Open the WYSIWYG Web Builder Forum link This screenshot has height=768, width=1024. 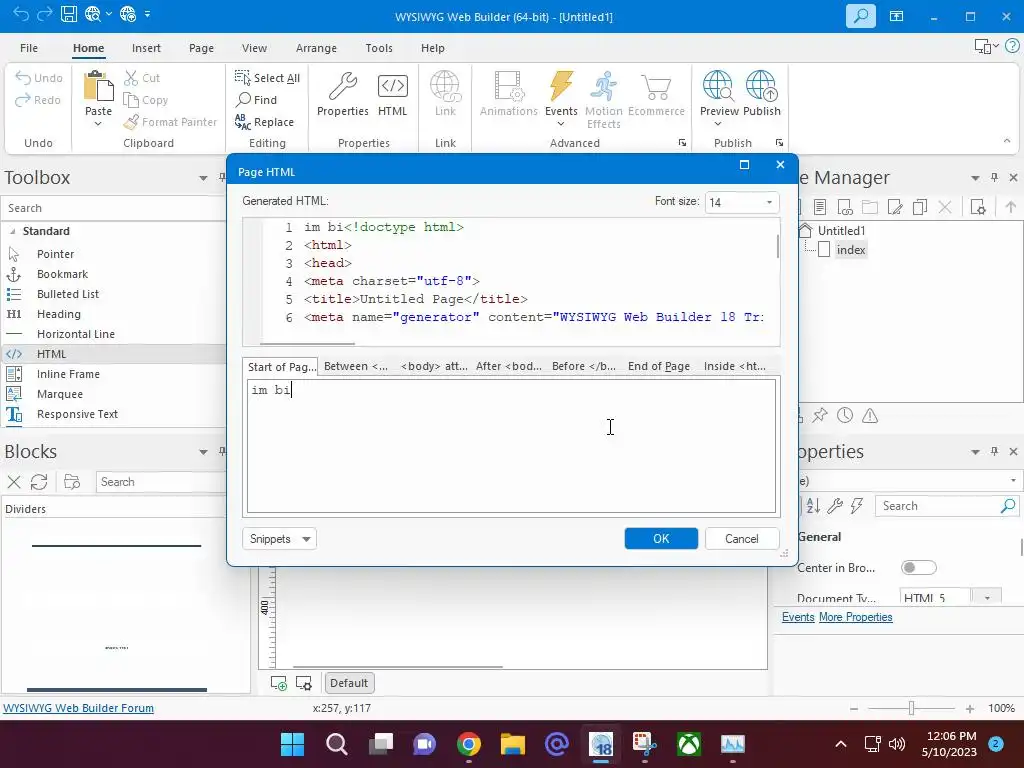point(78,708)
